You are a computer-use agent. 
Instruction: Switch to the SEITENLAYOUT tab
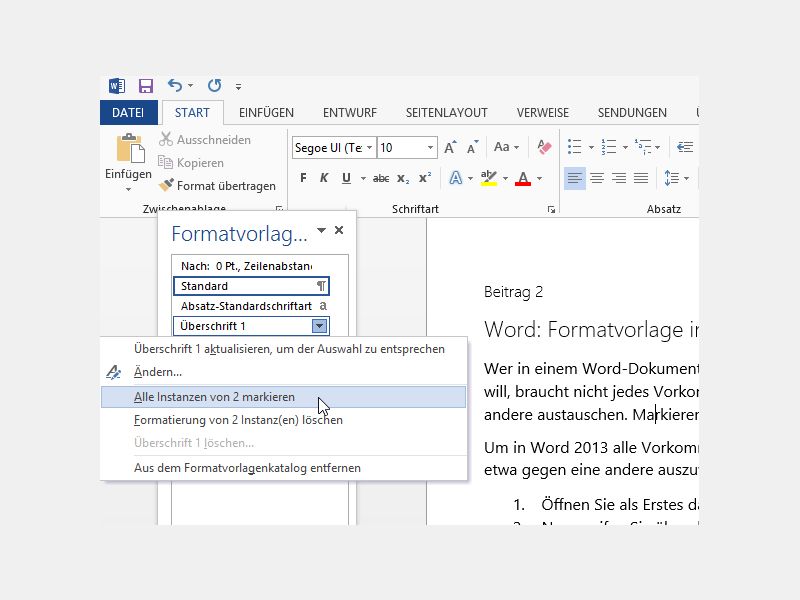[446, 113]
